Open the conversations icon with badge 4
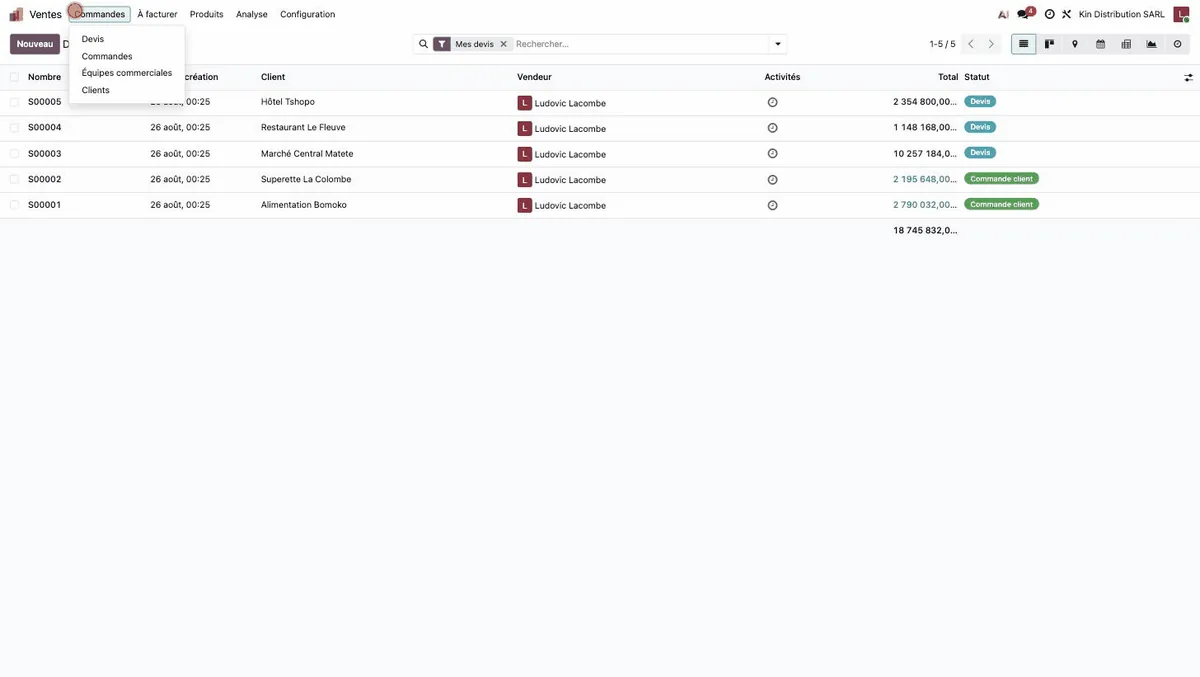 click(1024, 14)
